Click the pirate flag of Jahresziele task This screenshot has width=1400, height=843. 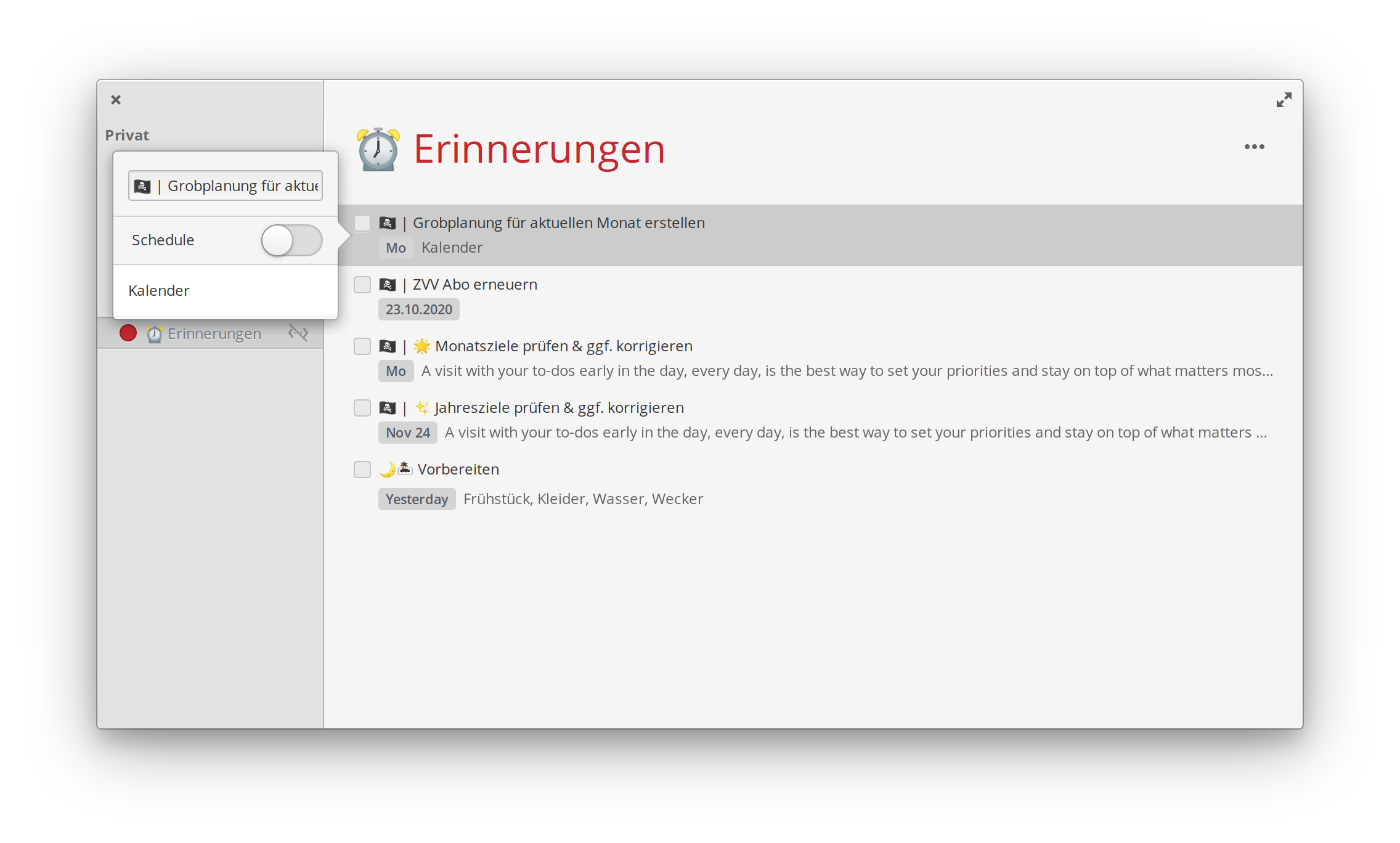388,408
